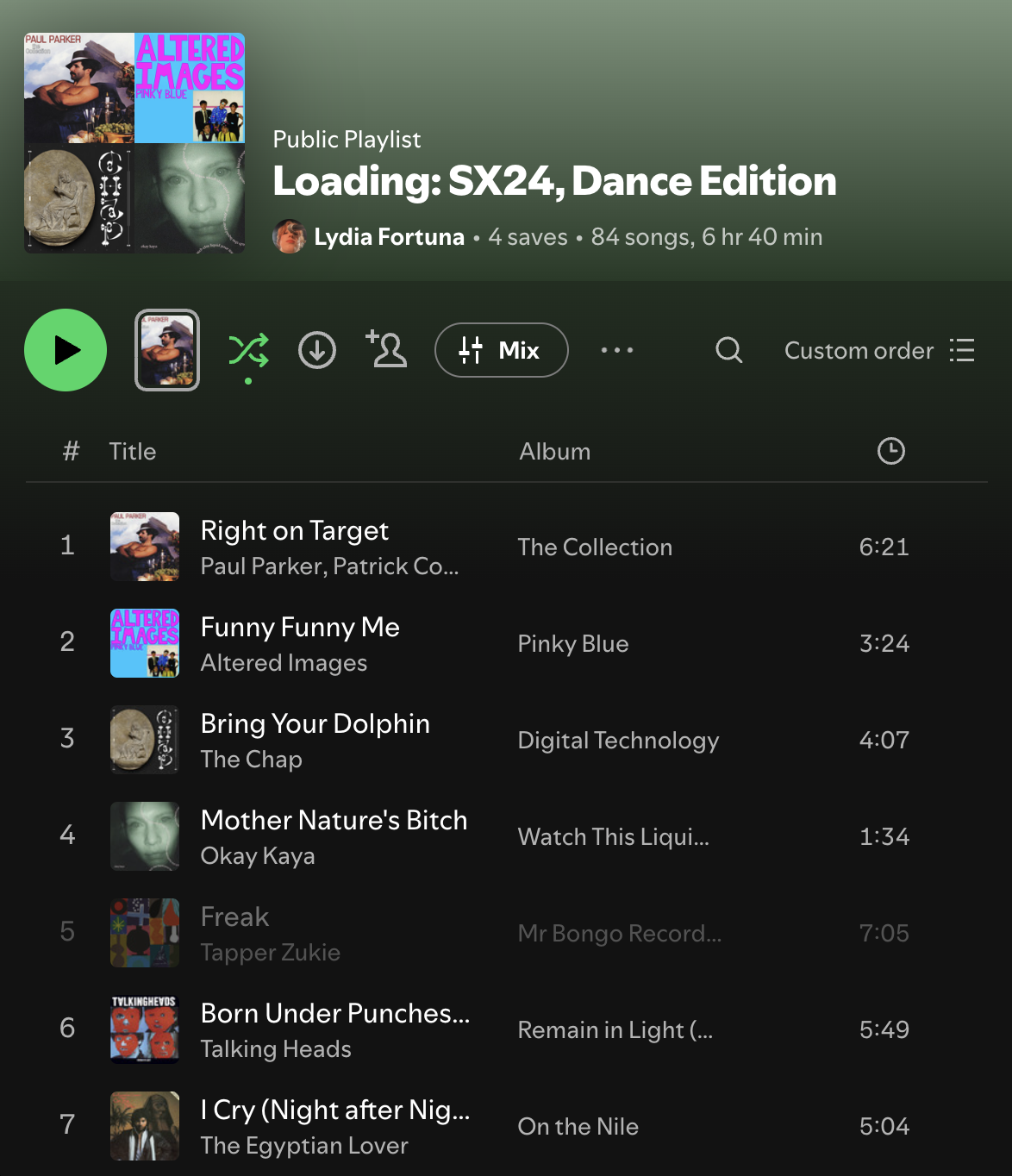
Task: Click Lydia Fortuna's profile avatar
Action: click(x=289, y=237)
